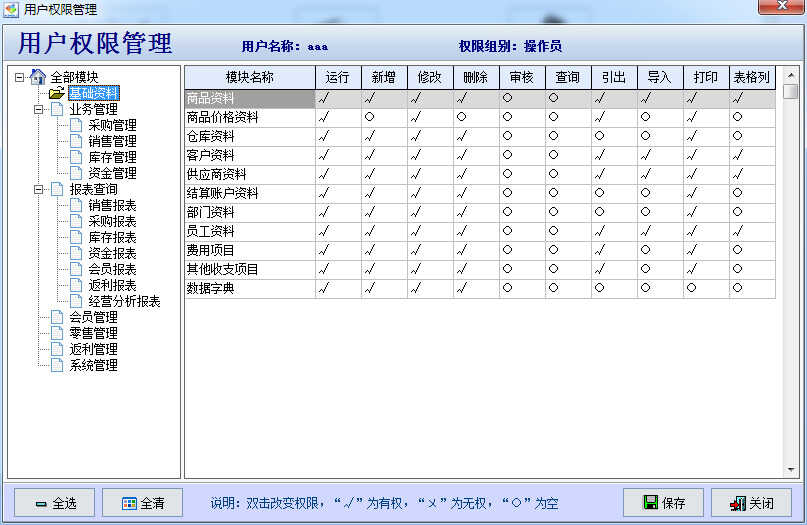Toggle 删除 permission for 部门资料
This screenshot has width=807, height=525.
477,212
